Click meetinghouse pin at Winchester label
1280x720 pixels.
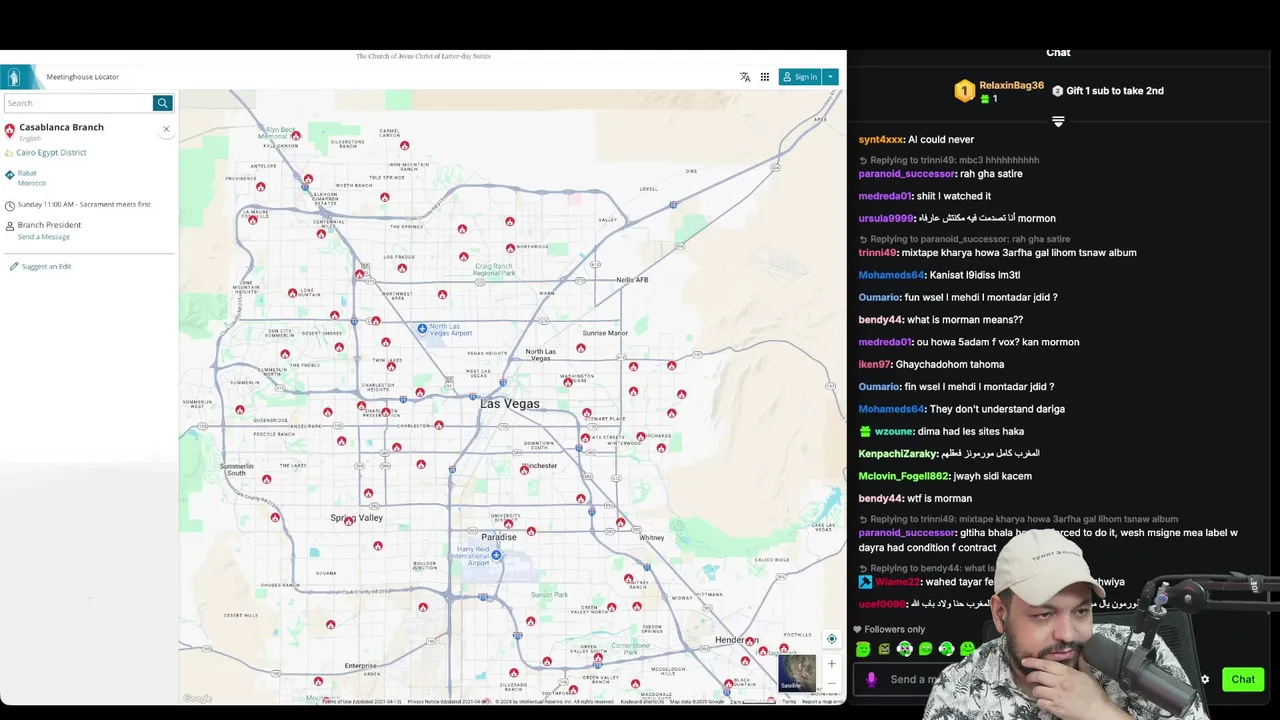(x=524, y=469)
